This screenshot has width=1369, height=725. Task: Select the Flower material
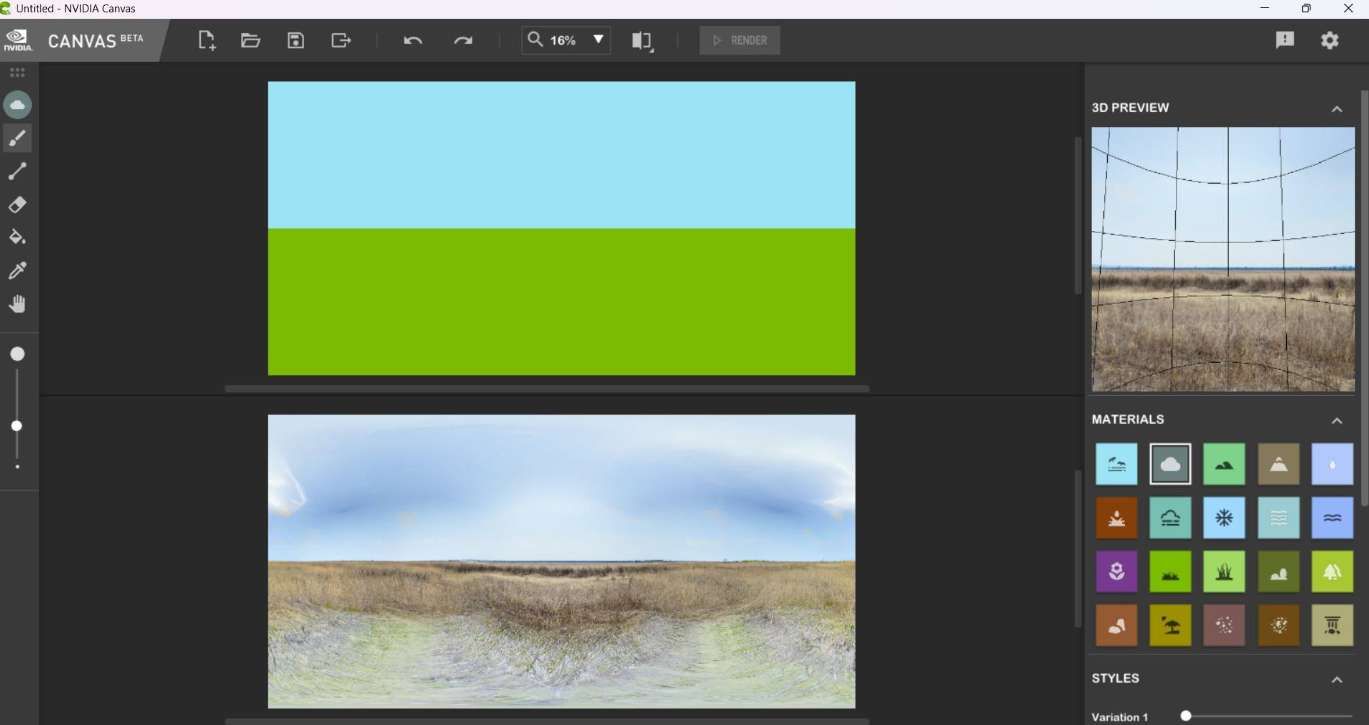1116,571
